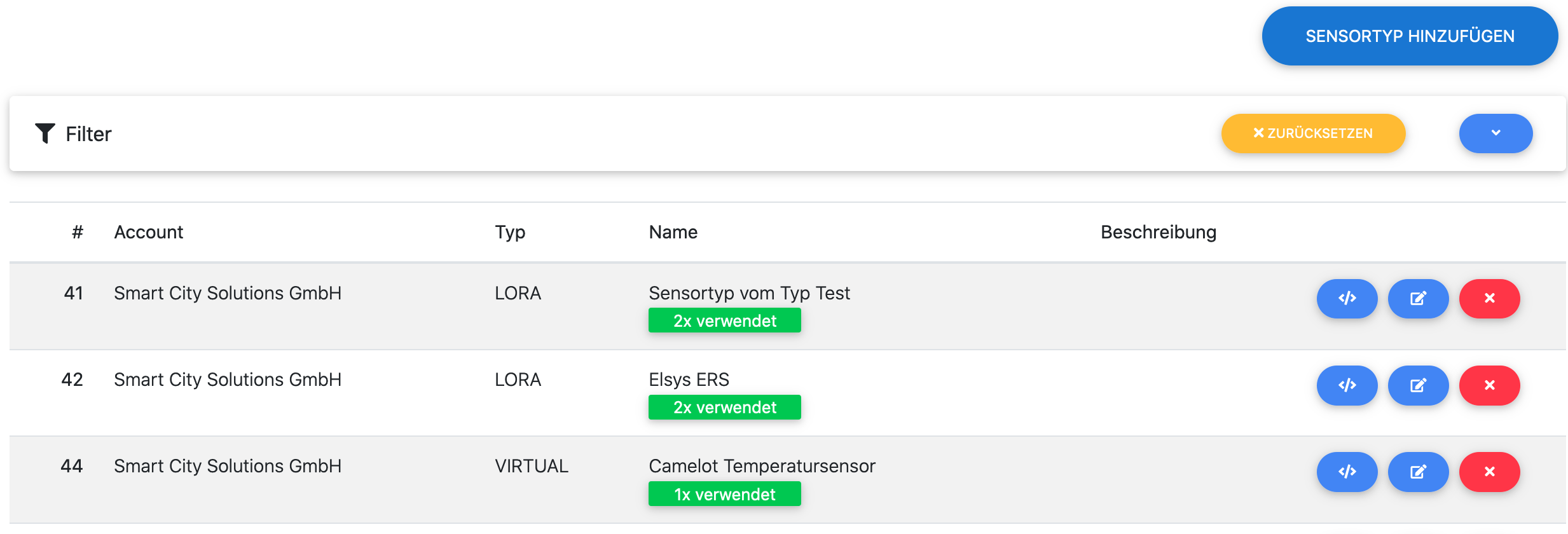Screen dimensions: 1568x534
Task: Delete sensor type number 41
Action: pyautogui.click(x=1489, y=298)
